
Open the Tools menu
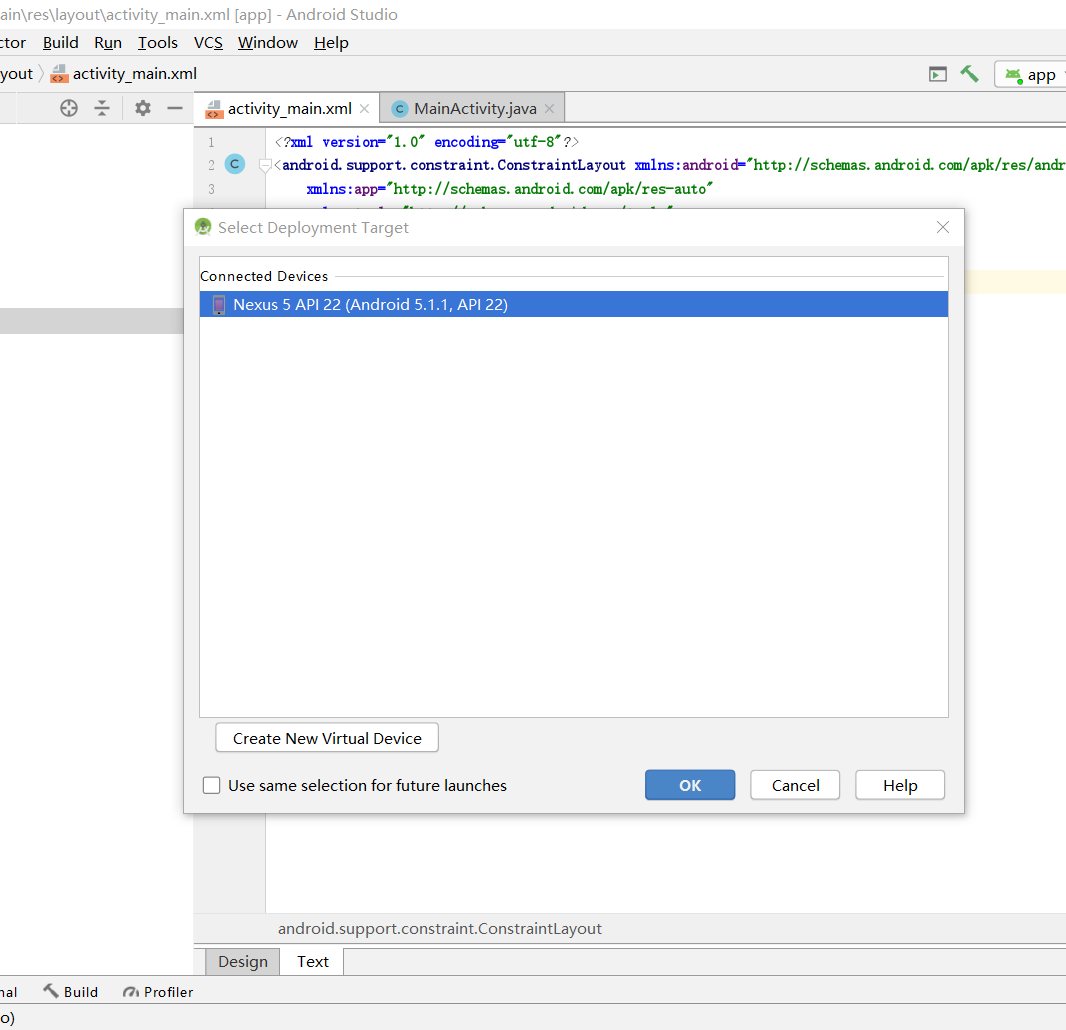(x=158, y=43)
